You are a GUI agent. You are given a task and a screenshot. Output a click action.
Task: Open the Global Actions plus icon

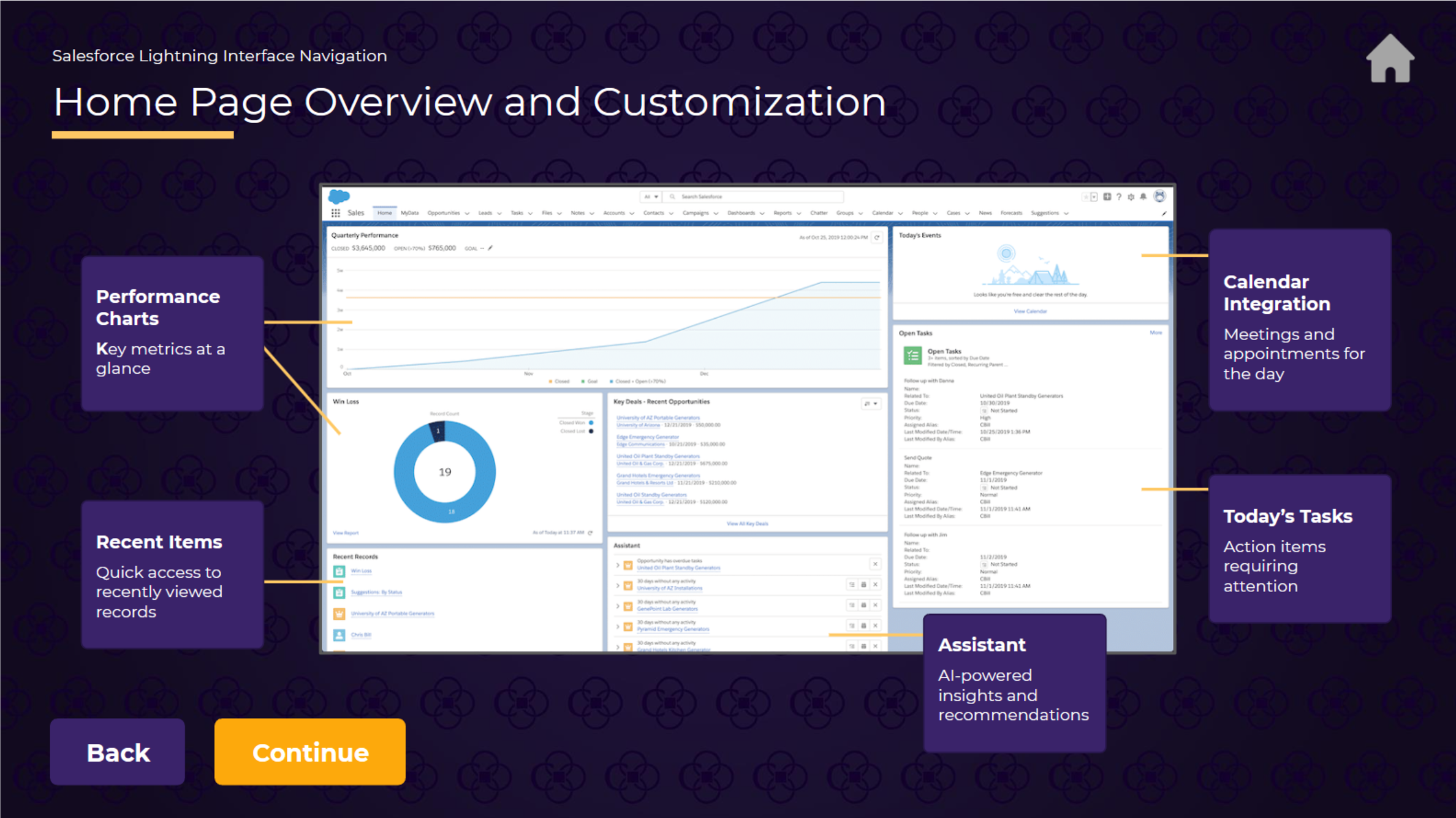point(1107,197)
